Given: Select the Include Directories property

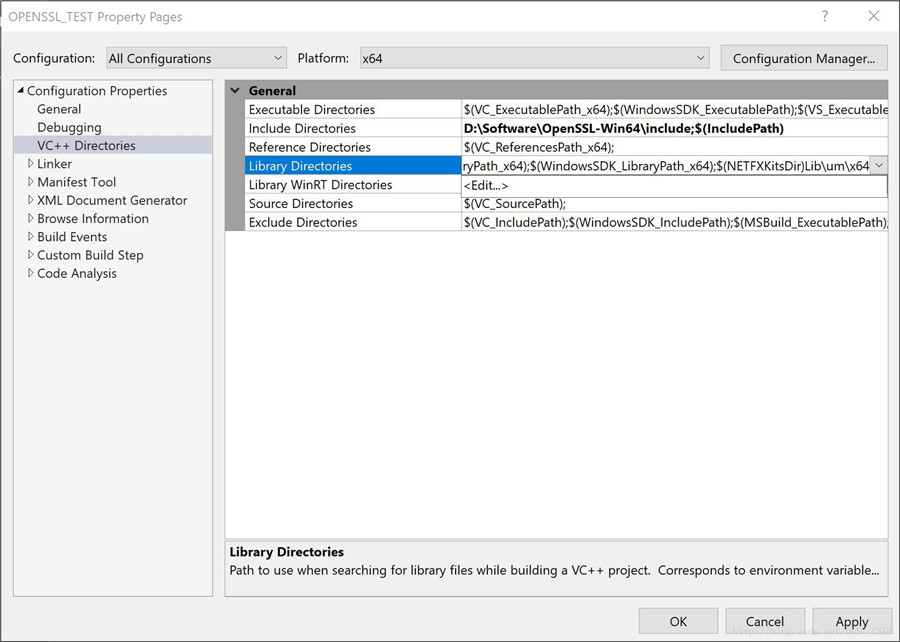Looking at the screenshot, I should 353,128.
